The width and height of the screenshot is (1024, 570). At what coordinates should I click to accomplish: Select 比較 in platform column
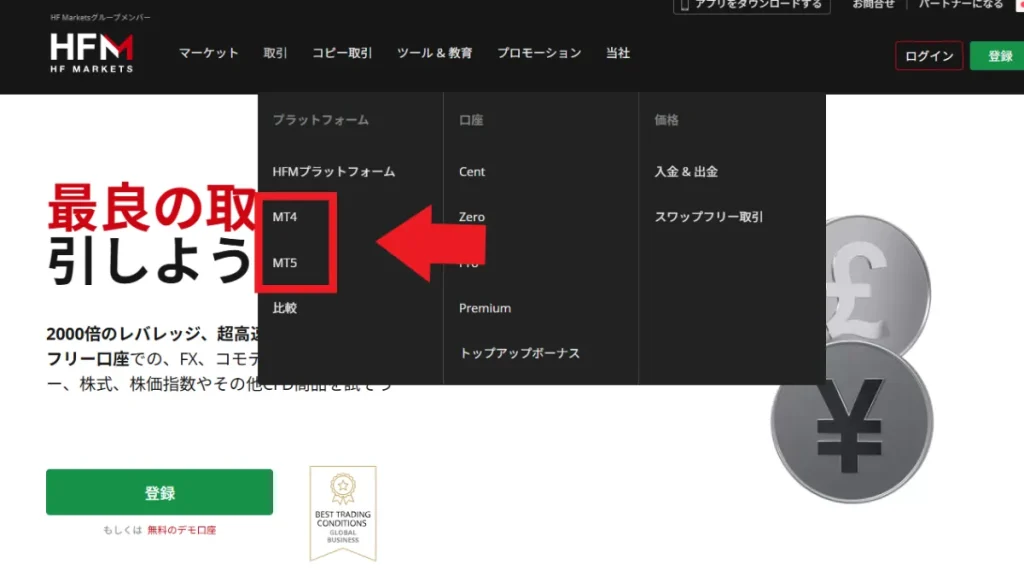(x=285, y=308)
